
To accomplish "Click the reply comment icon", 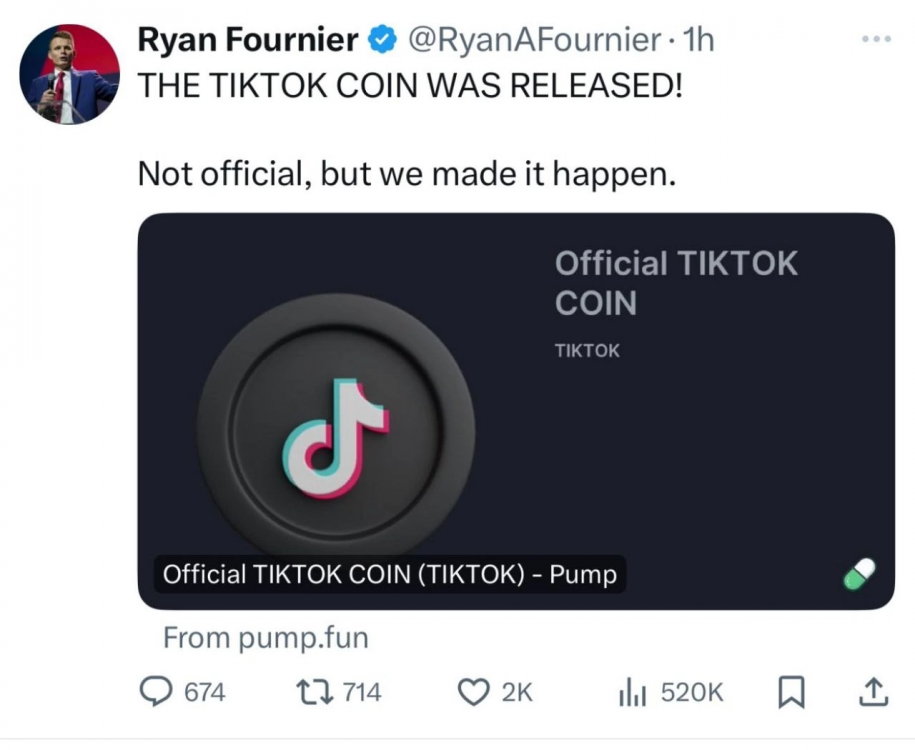I will 153,691.
